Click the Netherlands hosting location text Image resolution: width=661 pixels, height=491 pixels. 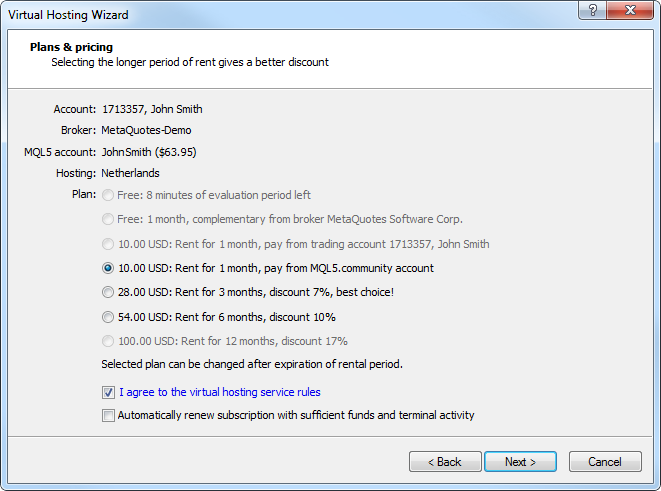[130, 173]
